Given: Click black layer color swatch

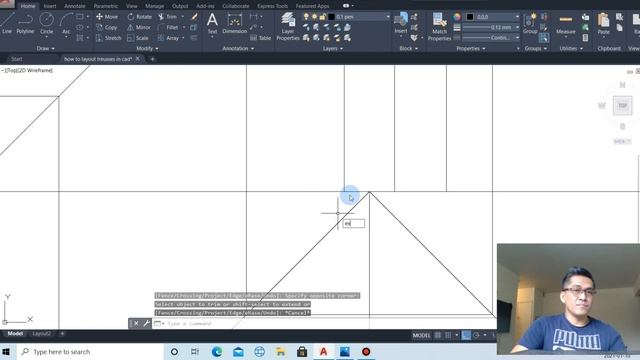Looking at the screenshot, I should (331, 17).
